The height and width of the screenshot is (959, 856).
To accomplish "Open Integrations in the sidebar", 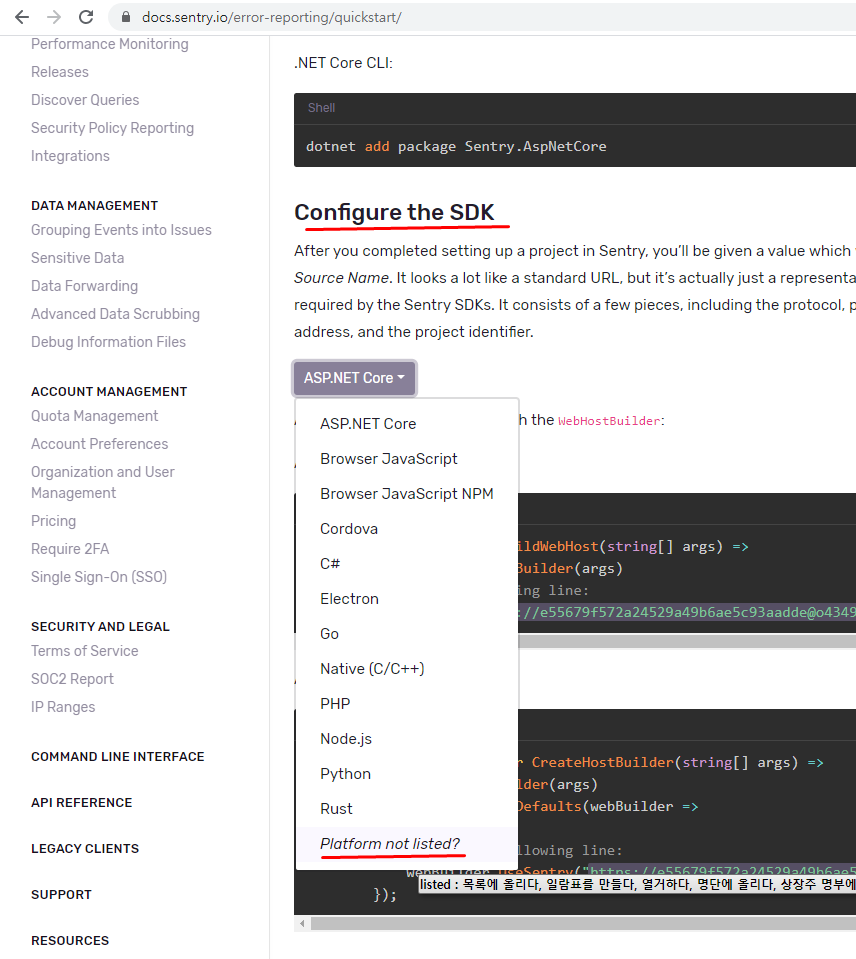I will pyautogui.click(x=70, y=156).
